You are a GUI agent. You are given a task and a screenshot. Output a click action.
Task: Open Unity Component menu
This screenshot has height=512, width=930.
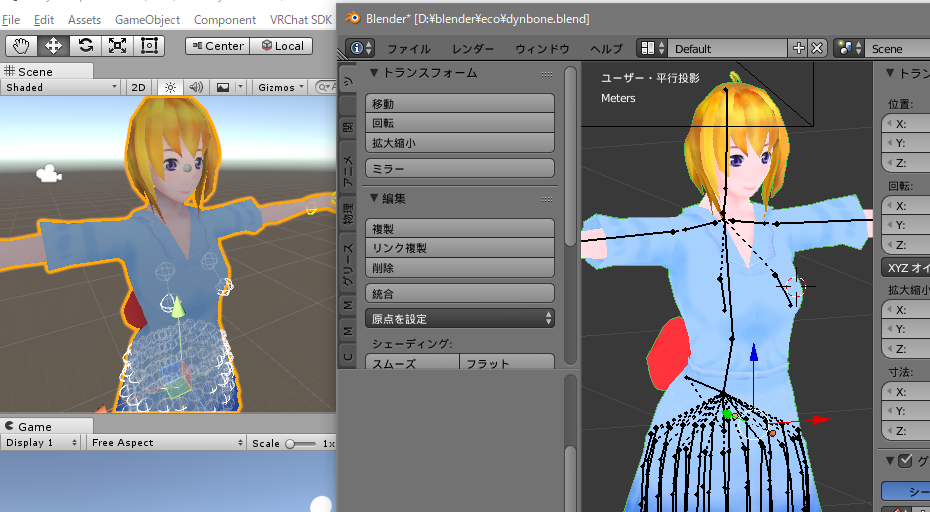coord(225,20)
